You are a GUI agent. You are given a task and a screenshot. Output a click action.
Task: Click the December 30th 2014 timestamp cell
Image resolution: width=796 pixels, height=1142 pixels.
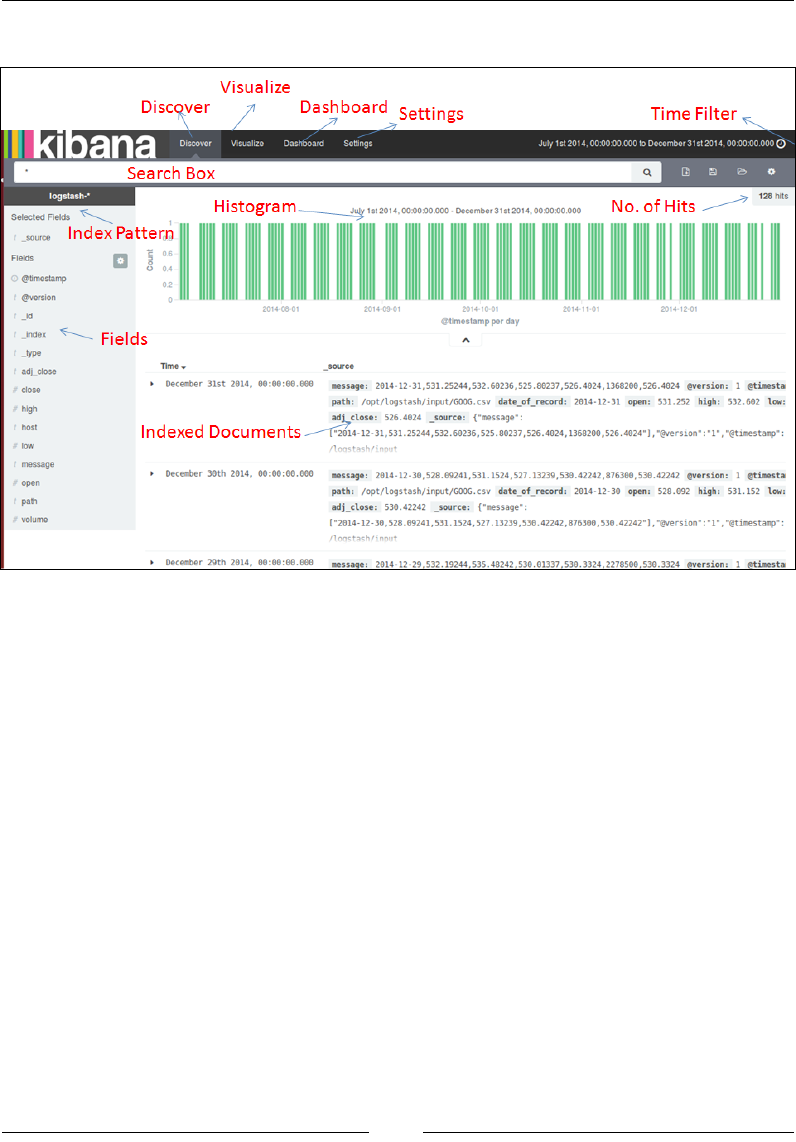240,473
